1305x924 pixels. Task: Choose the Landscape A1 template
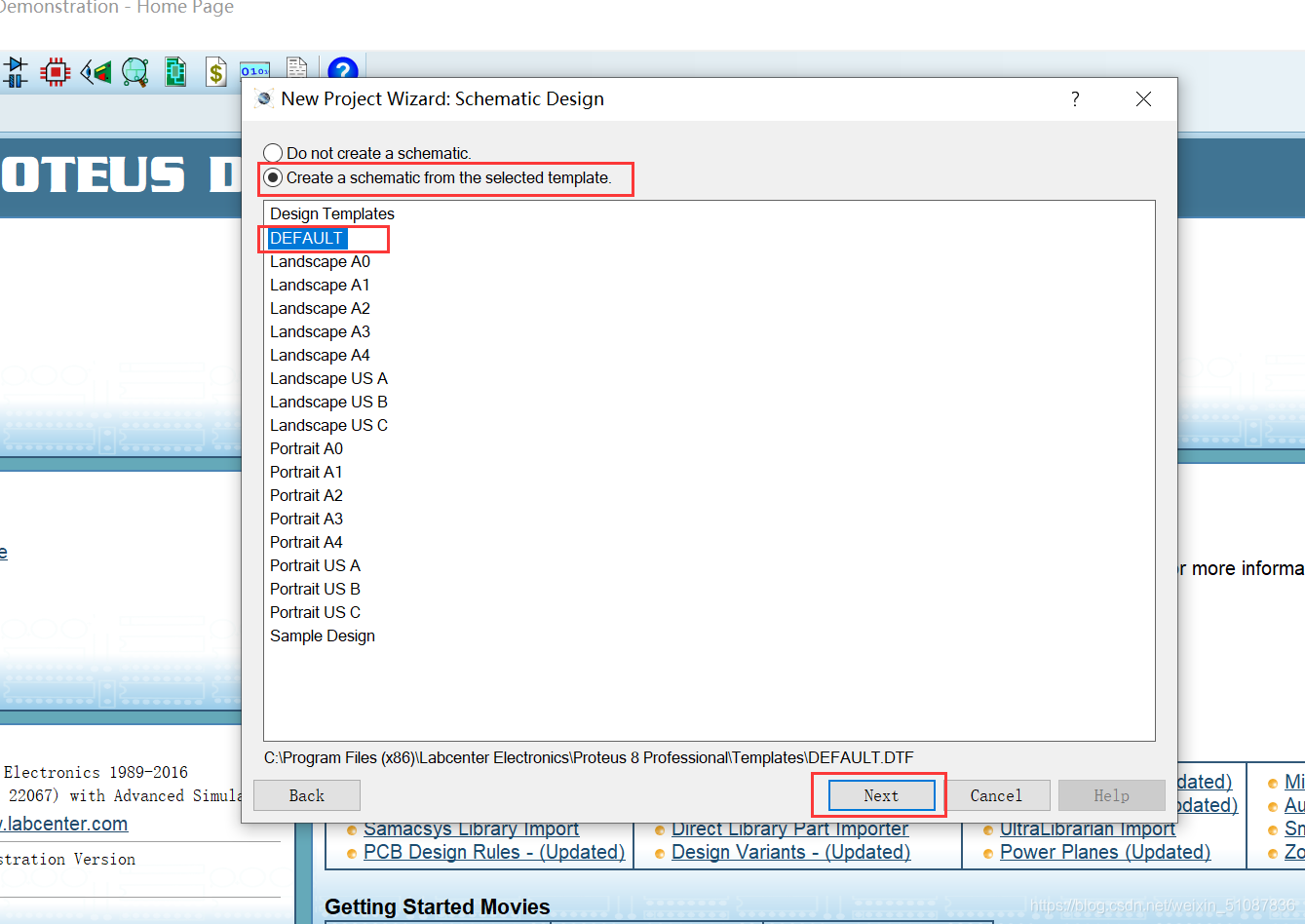point(320,285)
